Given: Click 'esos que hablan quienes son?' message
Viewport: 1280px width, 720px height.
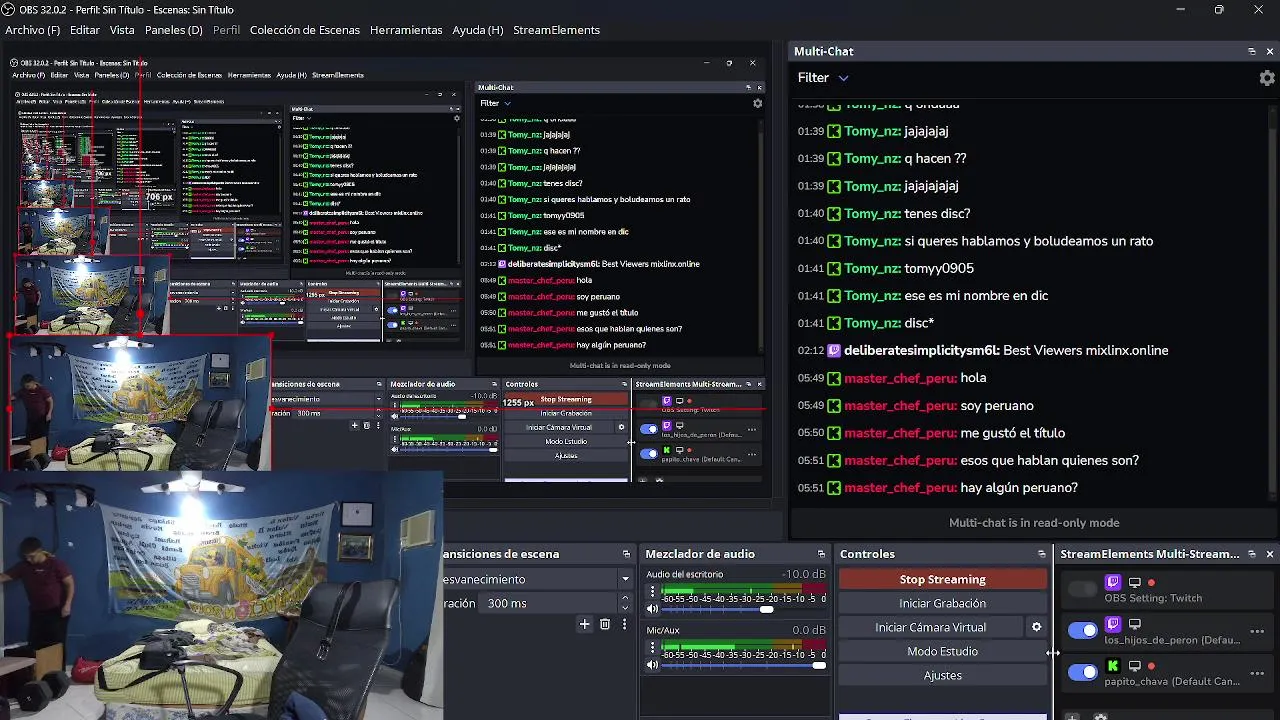Looking at the screenshot, I should [x=1049, y=460].
